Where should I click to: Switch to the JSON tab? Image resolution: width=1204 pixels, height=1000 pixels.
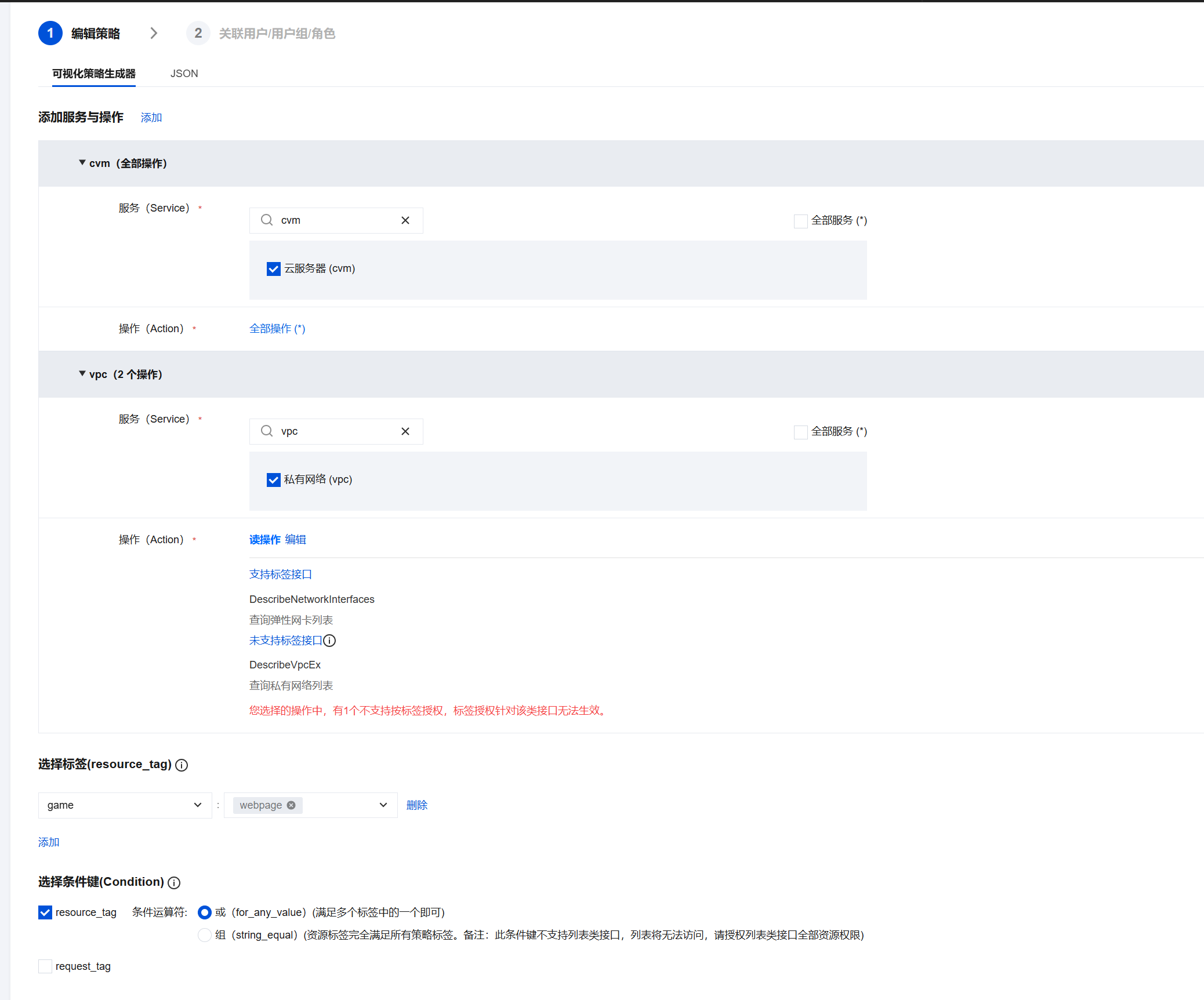pyautogui.click(x=184, y=74)
